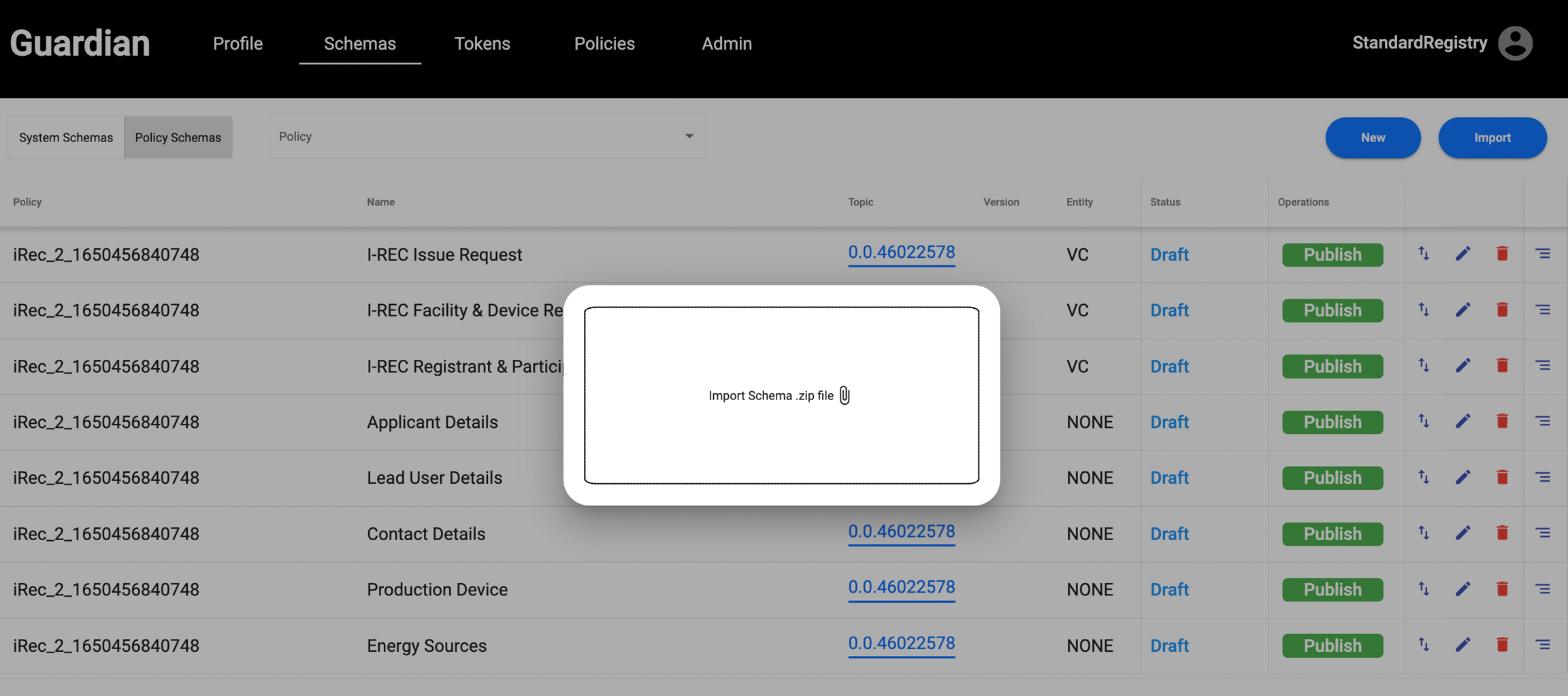Screen dimensions: 1568x696
Task: Click the Policy dropdown arrow
Action: coord(689,136)
